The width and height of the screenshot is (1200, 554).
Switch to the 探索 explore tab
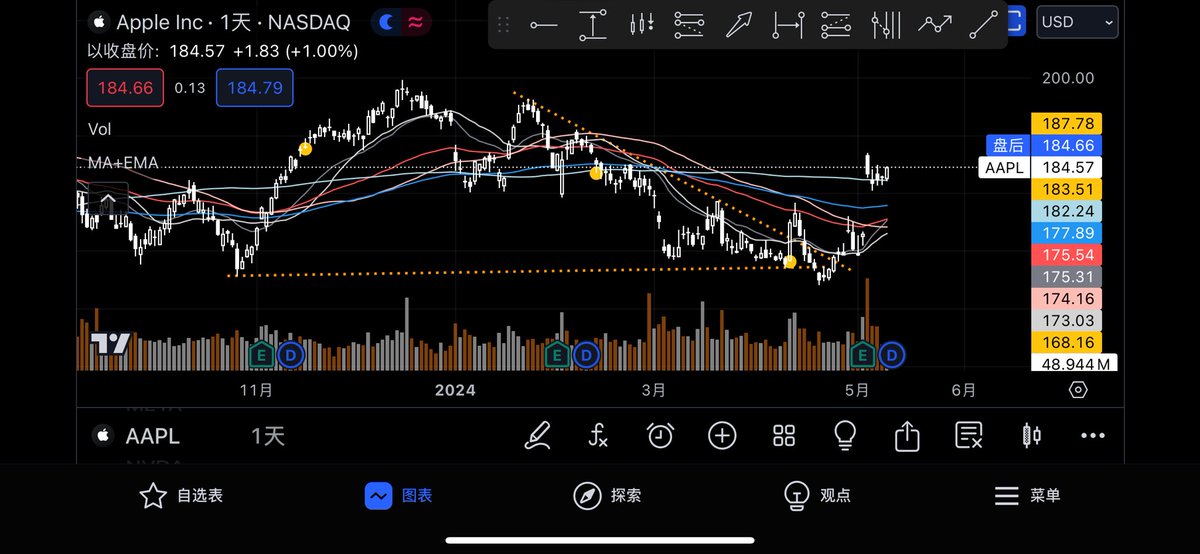pyautogui.click(x=607, y=495)
